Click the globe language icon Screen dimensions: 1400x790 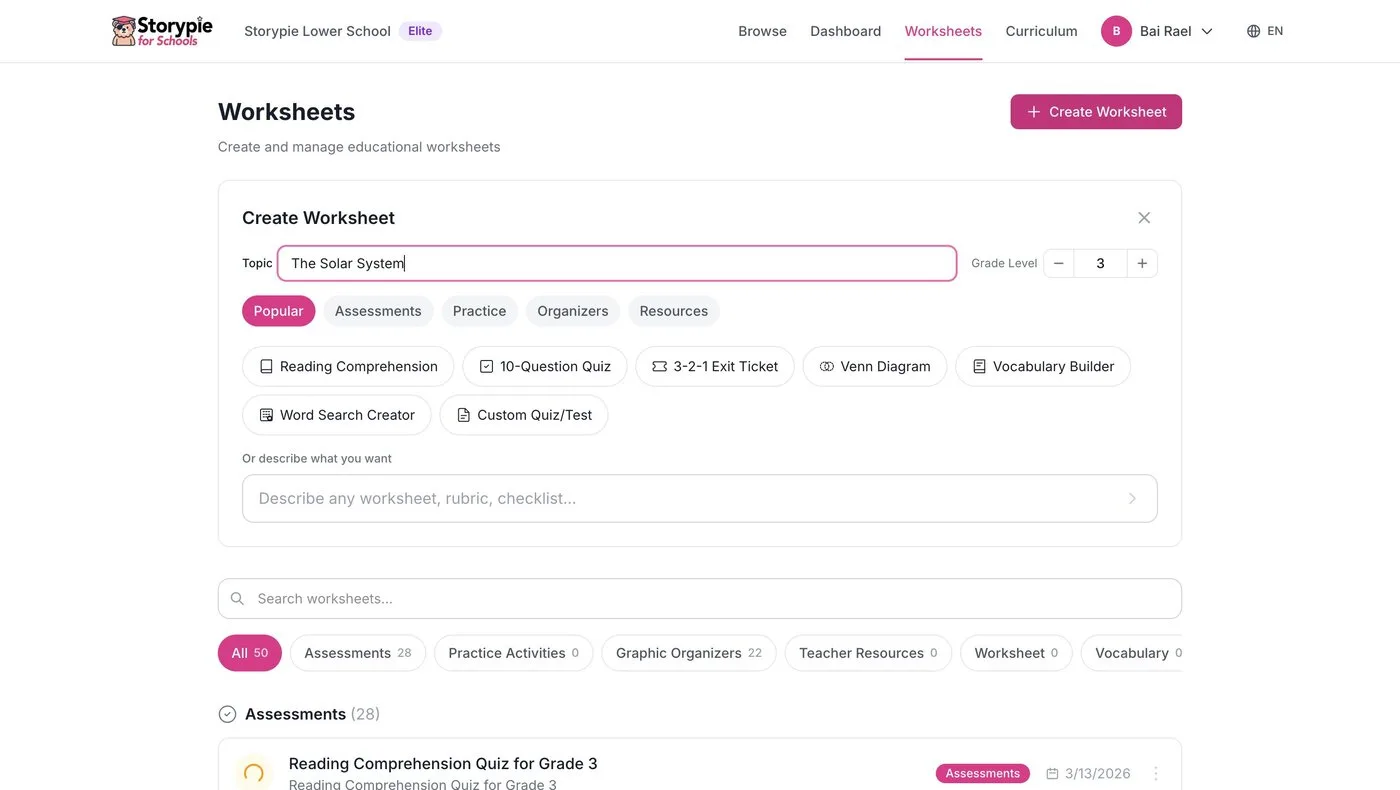pyautogui.click(x=1253, y=31)
